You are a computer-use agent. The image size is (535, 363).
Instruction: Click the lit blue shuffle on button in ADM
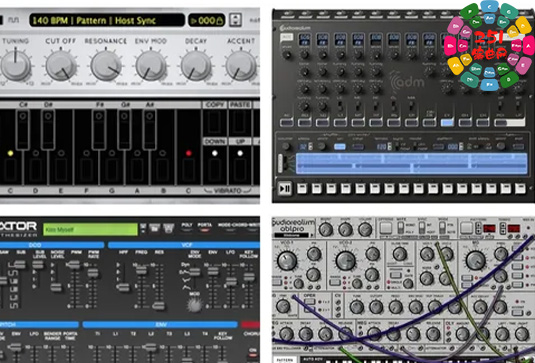click(x=339, y=147)
